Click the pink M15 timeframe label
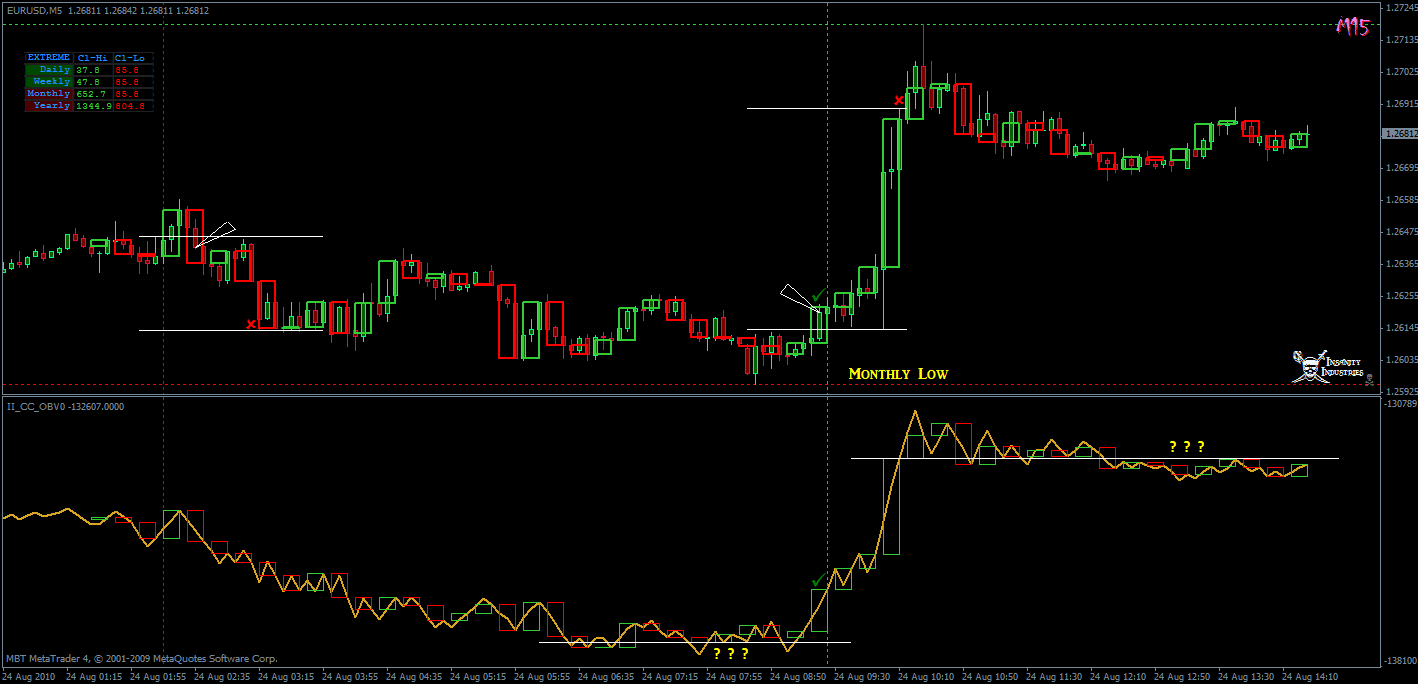 coord(1352,27)
